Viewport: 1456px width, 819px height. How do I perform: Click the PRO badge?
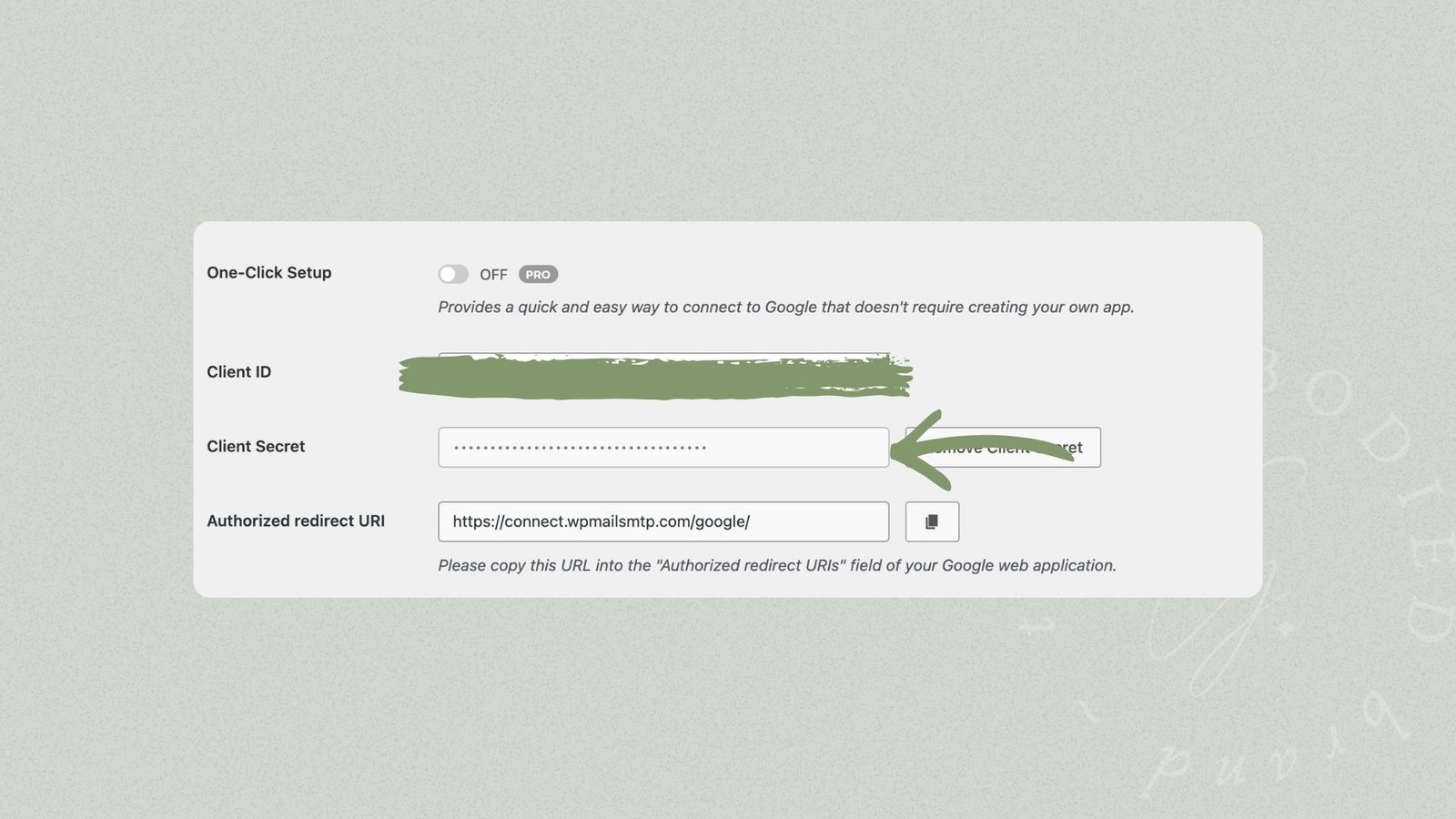(538, 274)
